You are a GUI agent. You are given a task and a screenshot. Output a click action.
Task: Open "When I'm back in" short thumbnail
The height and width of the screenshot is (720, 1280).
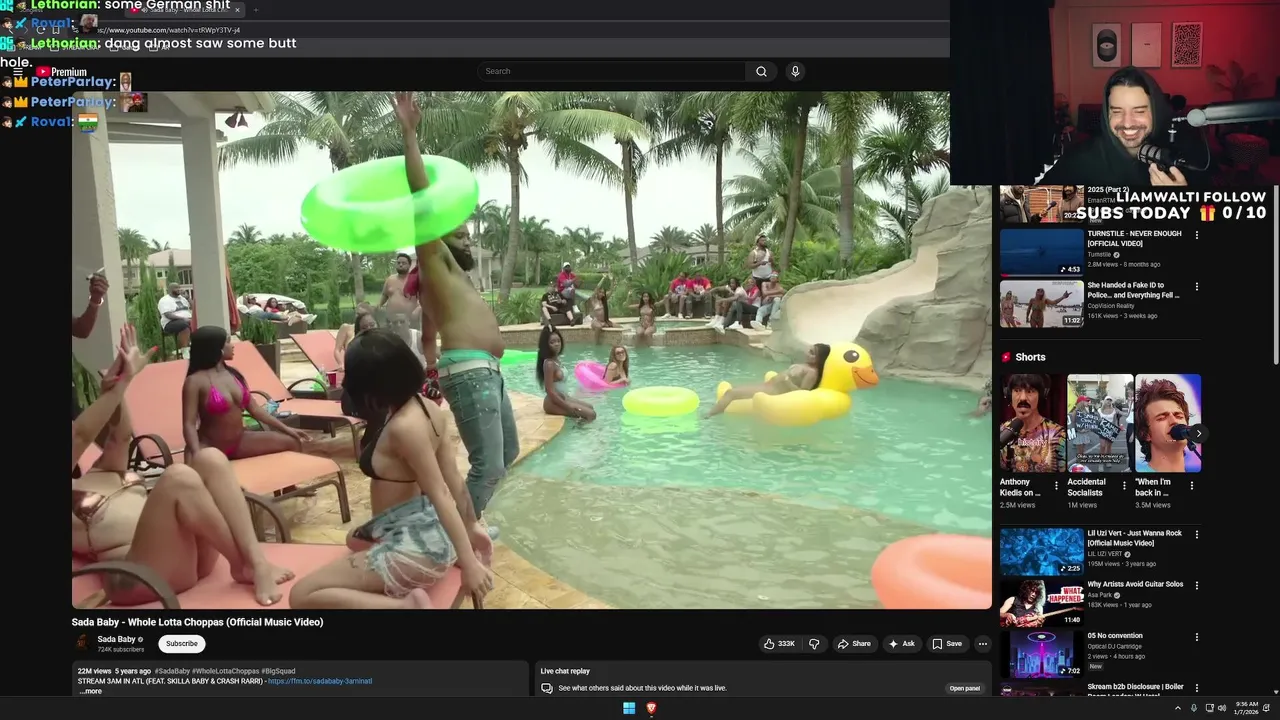point(1168,423)
